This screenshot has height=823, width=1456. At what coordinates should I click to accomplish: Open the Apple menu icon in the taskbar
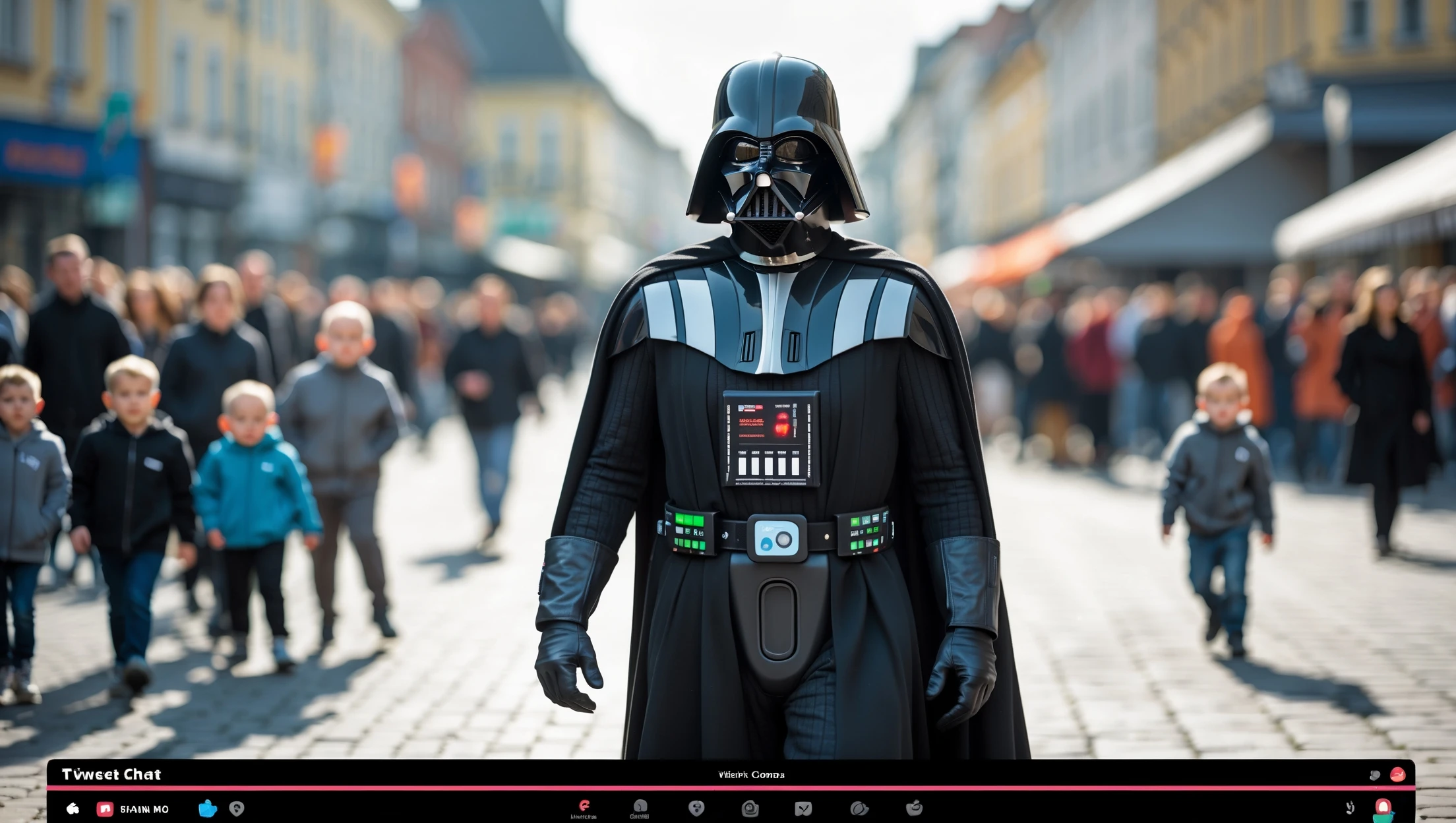tap(72, 808)
